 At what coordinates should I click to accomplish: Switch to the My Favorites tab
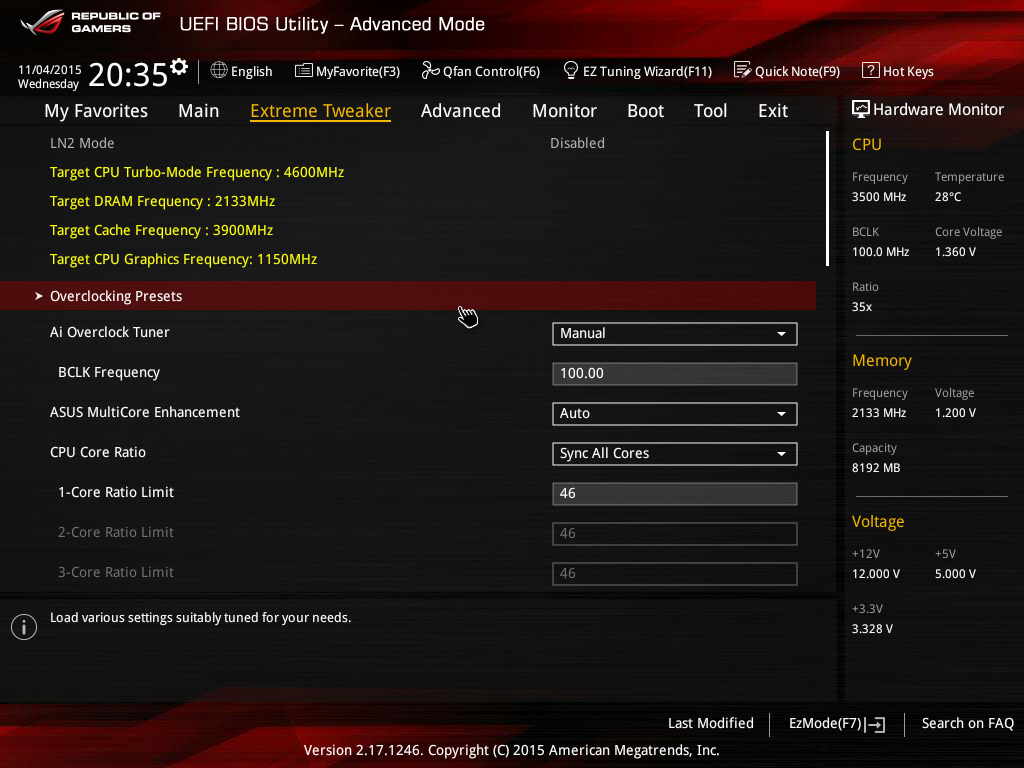click(x=96, y=111)
